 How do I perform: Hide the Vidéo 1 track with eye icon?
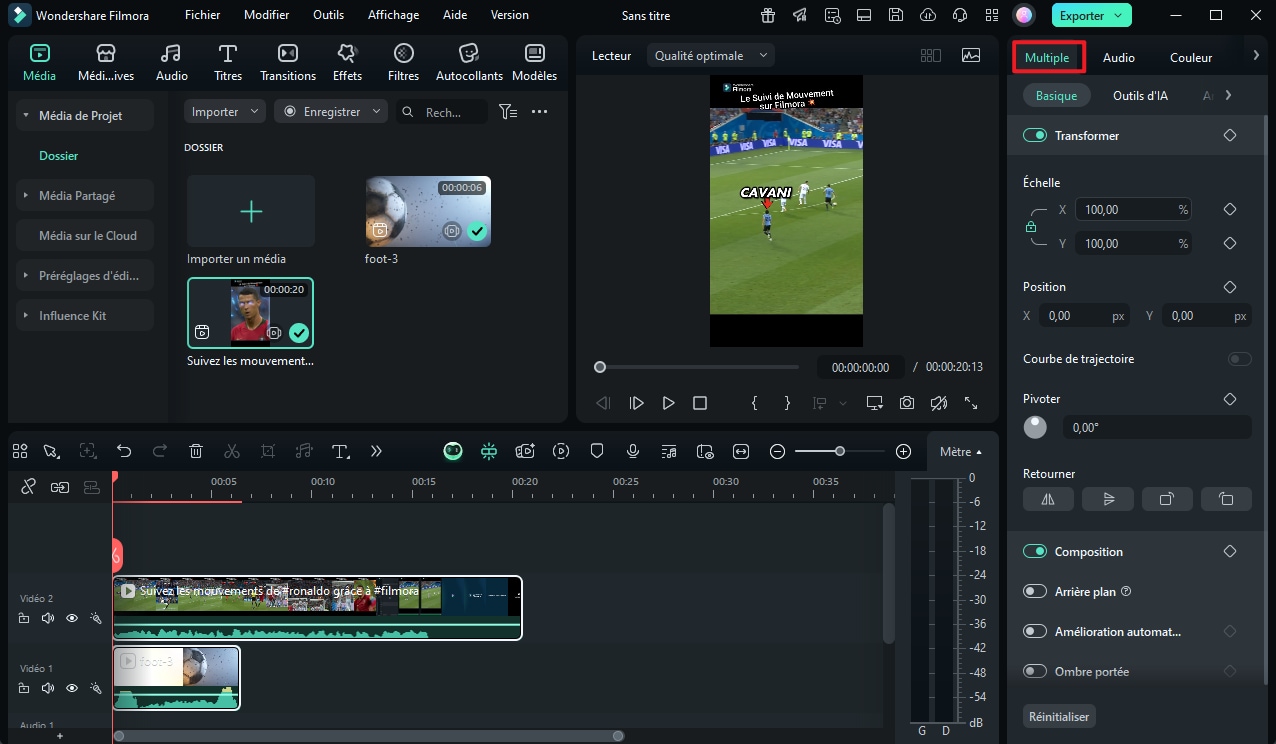tap(72, 688)
